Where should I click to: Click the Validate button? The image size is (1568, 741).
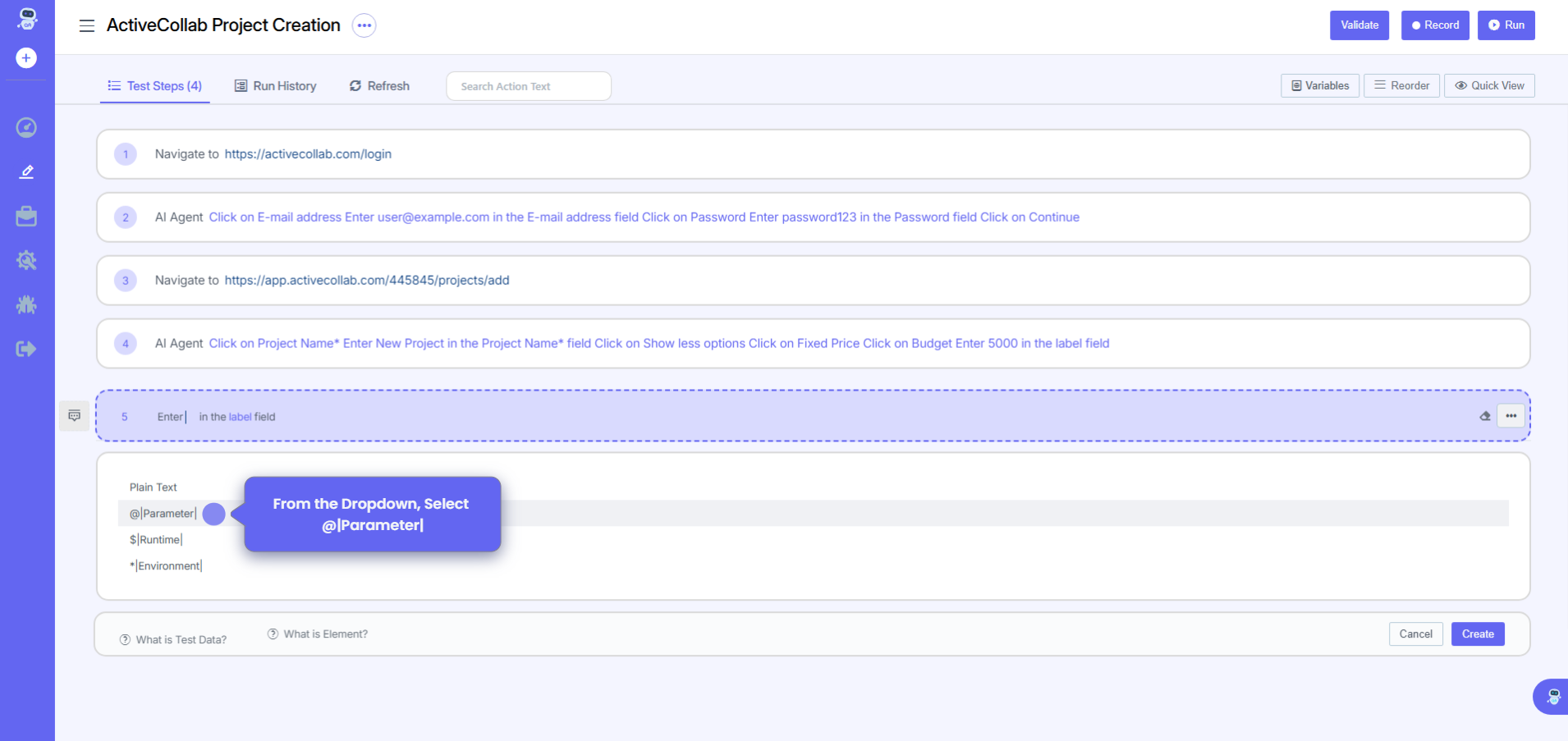1359,25
